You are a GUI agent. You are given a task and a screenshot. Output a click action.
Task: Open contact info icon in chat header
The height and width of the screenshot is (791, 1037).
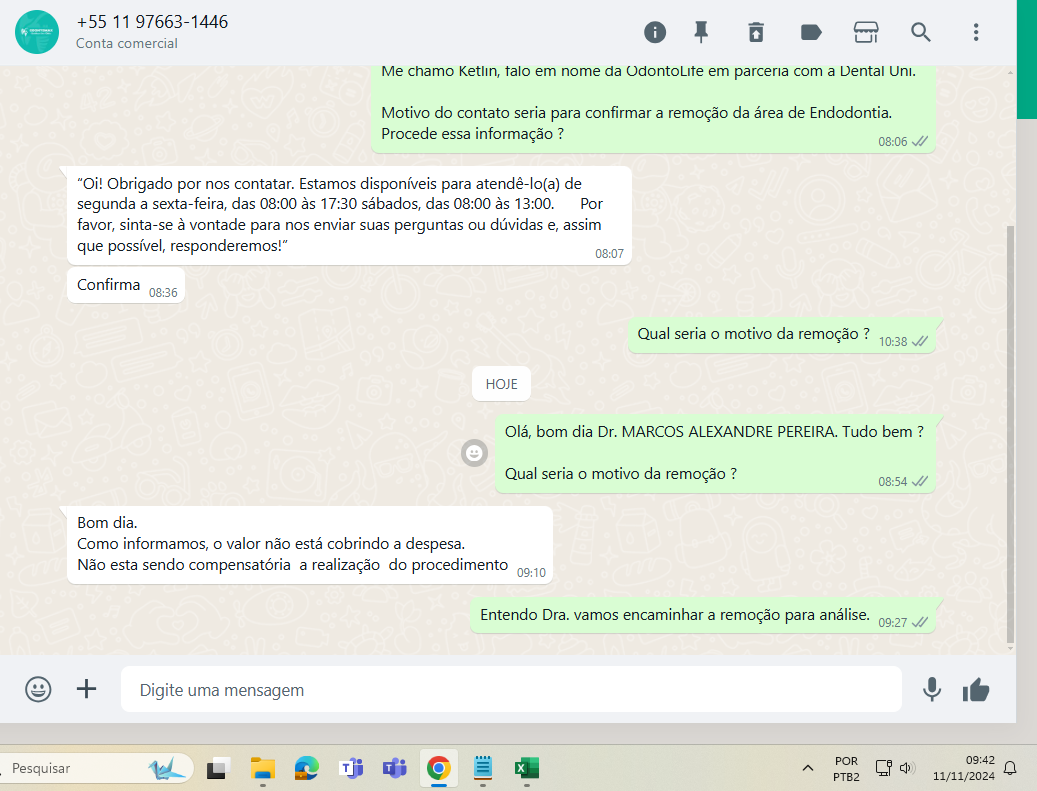point(655,32)
